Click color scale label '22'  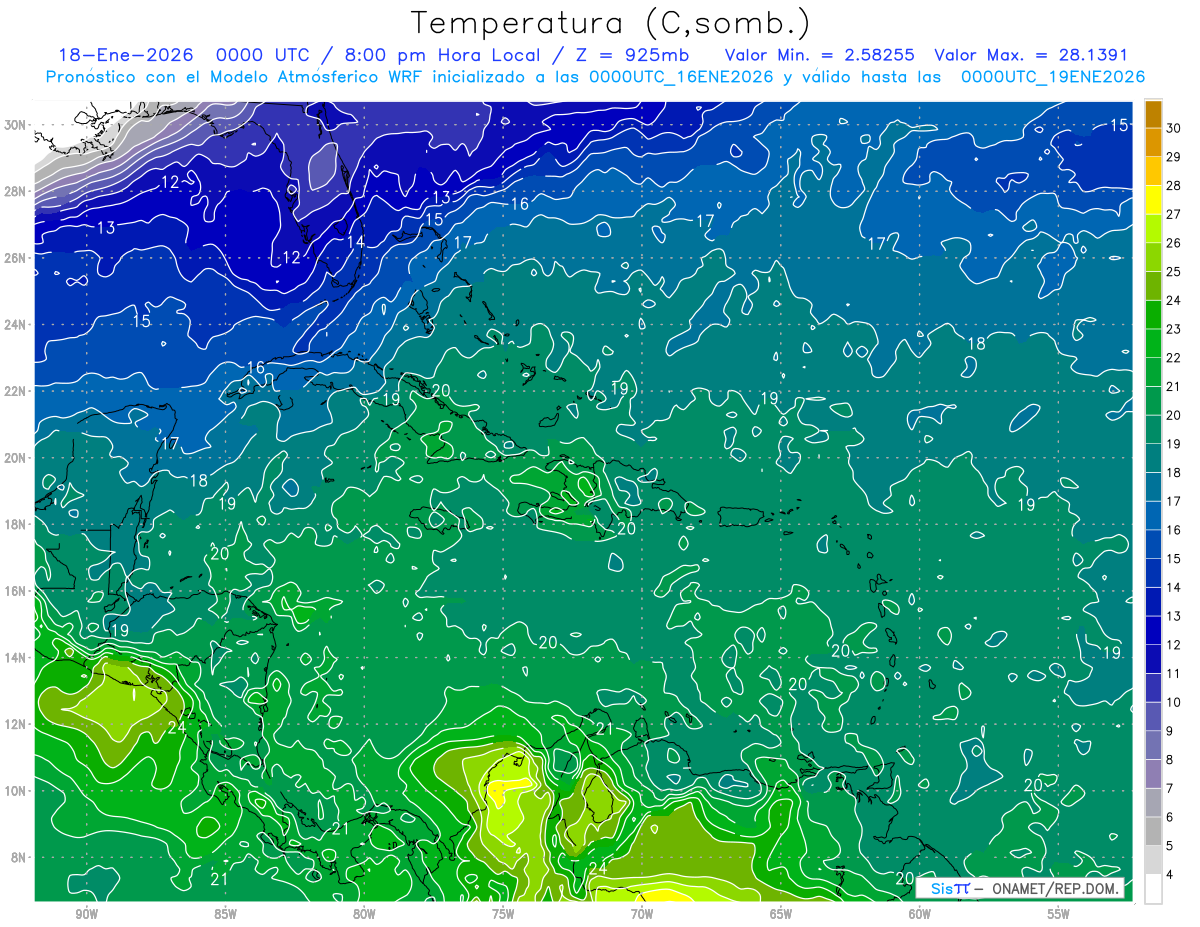pos(1174,358)
